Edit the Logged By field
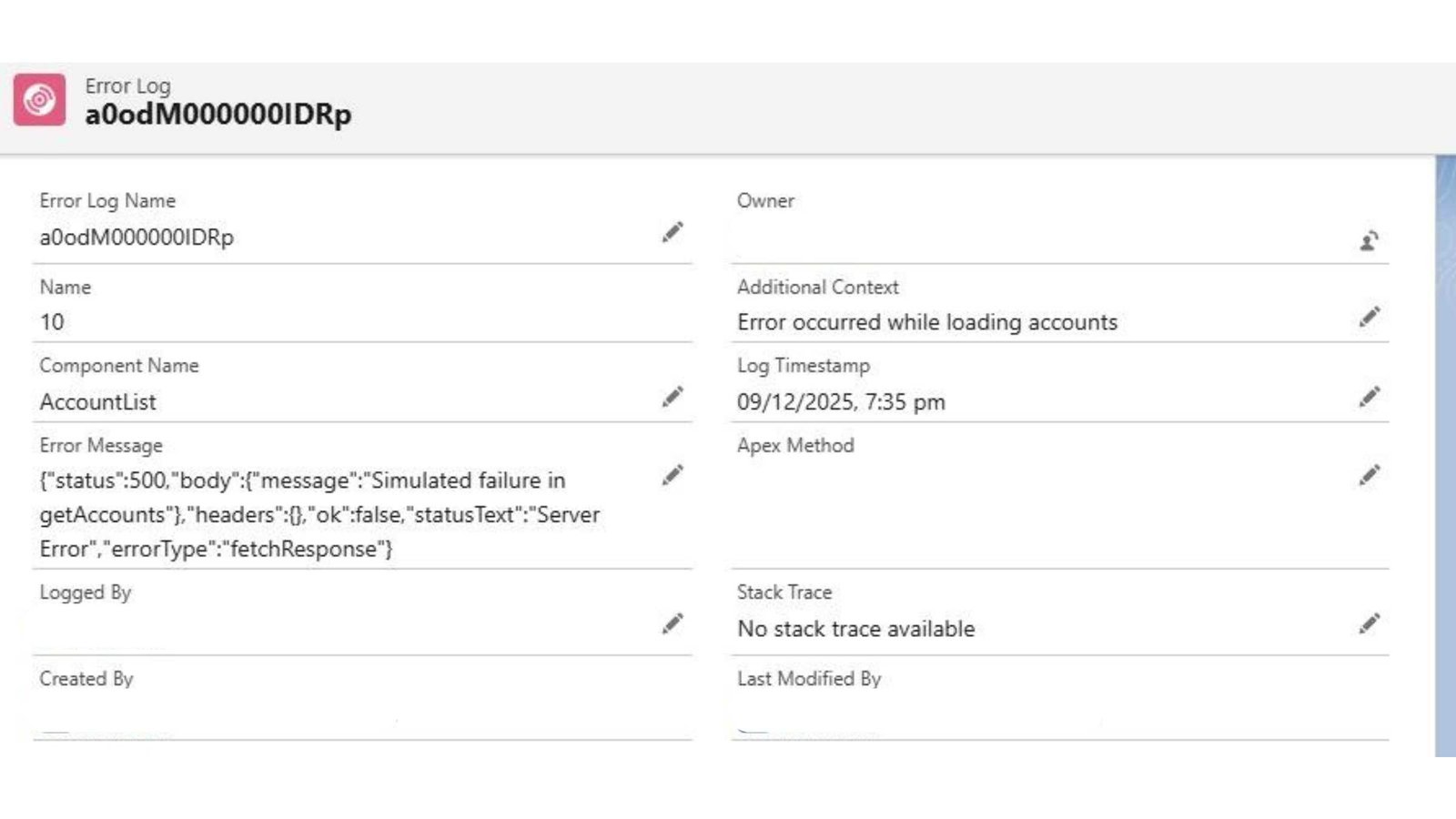Image resolution: width=1456 pixels, height=819 pixels. coord(672,623)
